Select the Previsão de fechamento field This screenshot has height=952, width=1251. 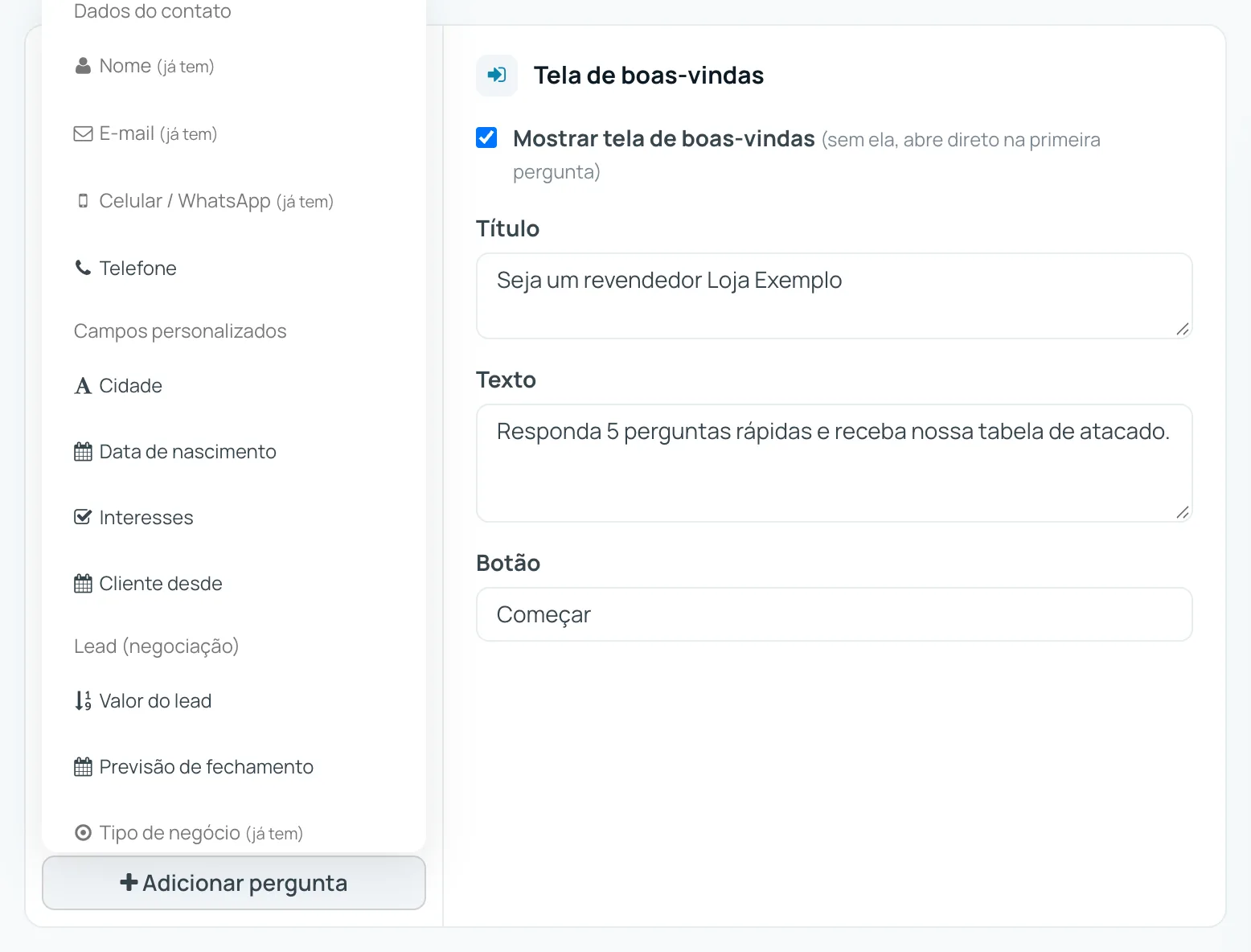tap(234, 767)
